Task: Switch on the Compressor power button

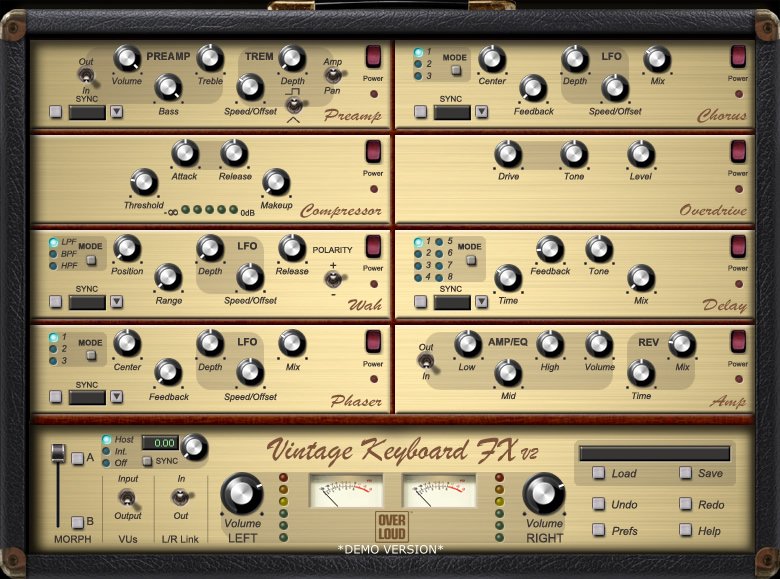Action: pos(373,152)
